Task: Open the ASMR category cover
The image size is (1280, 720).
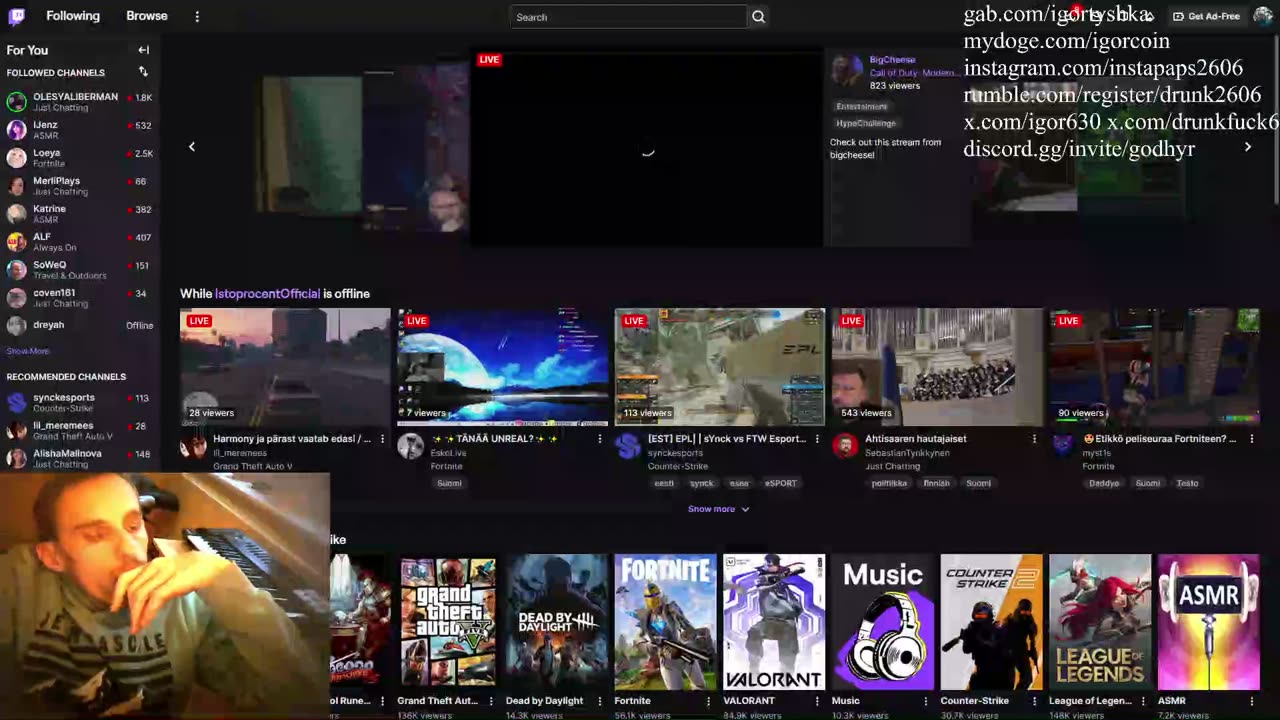Action: [x=1208, y=622]
